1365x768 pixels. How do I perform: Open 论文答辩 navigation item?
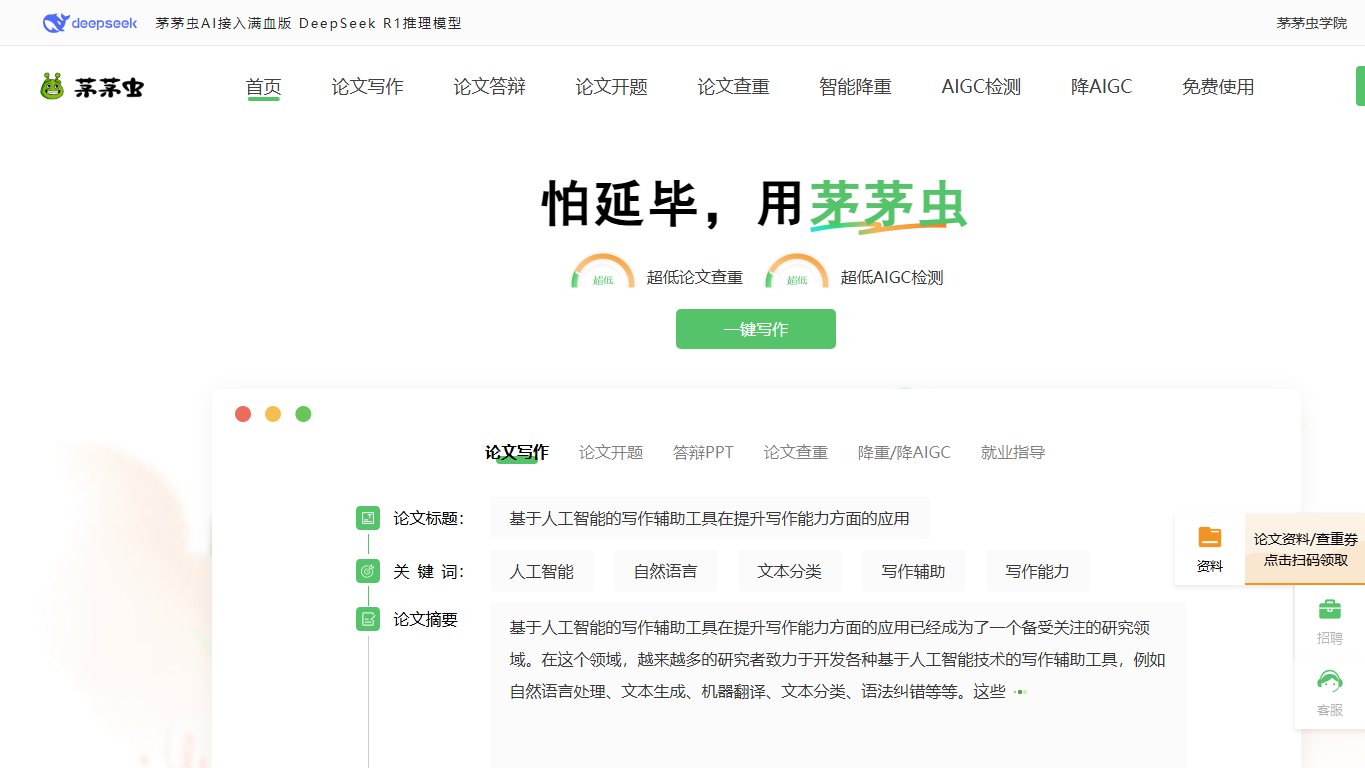pyautogui.click(x=490, y=87)
